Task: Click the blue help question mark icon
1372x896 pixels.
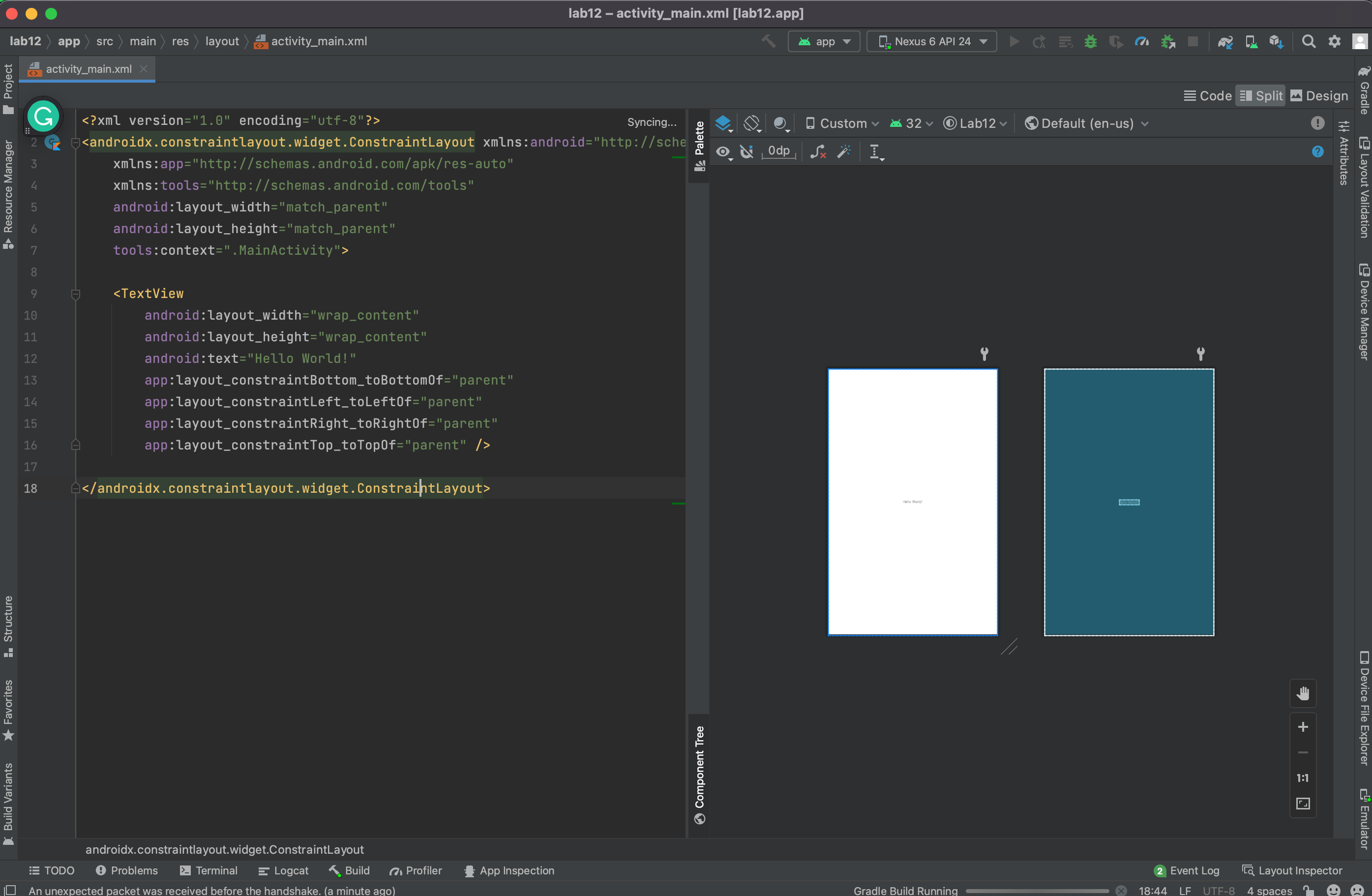Action: [1317, 151]
